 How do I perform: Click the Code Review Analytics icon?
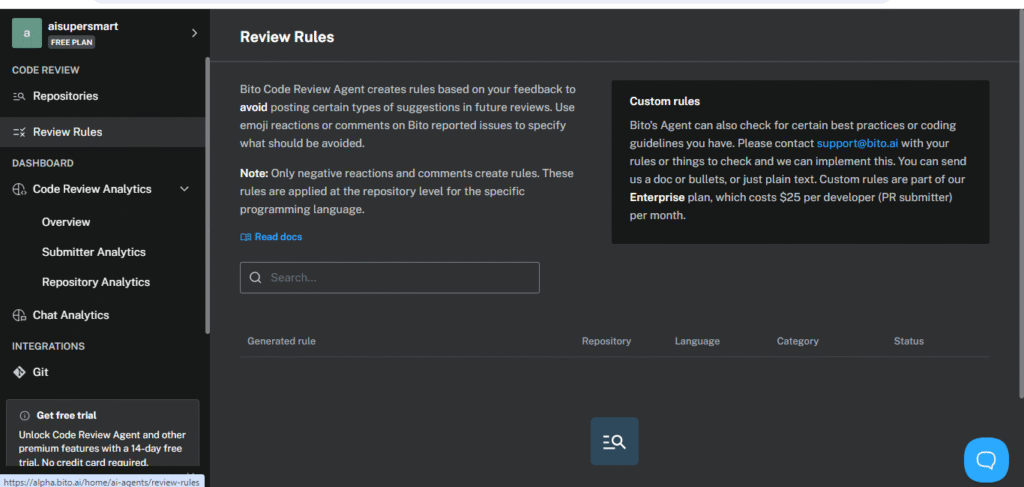19,189
